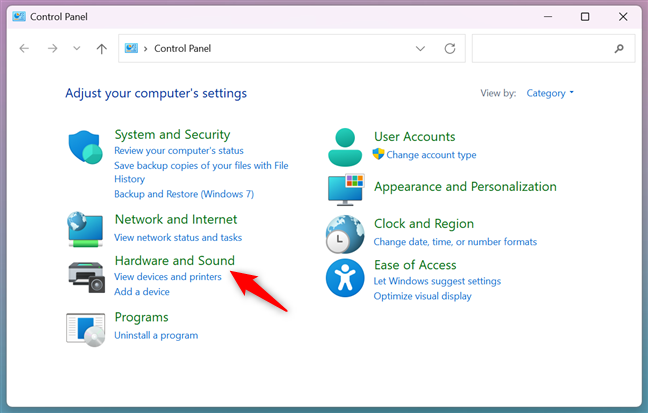Go forward with the forward arrow
The width and height of the screenshot is (648, 413).
[x=52, y=48]
